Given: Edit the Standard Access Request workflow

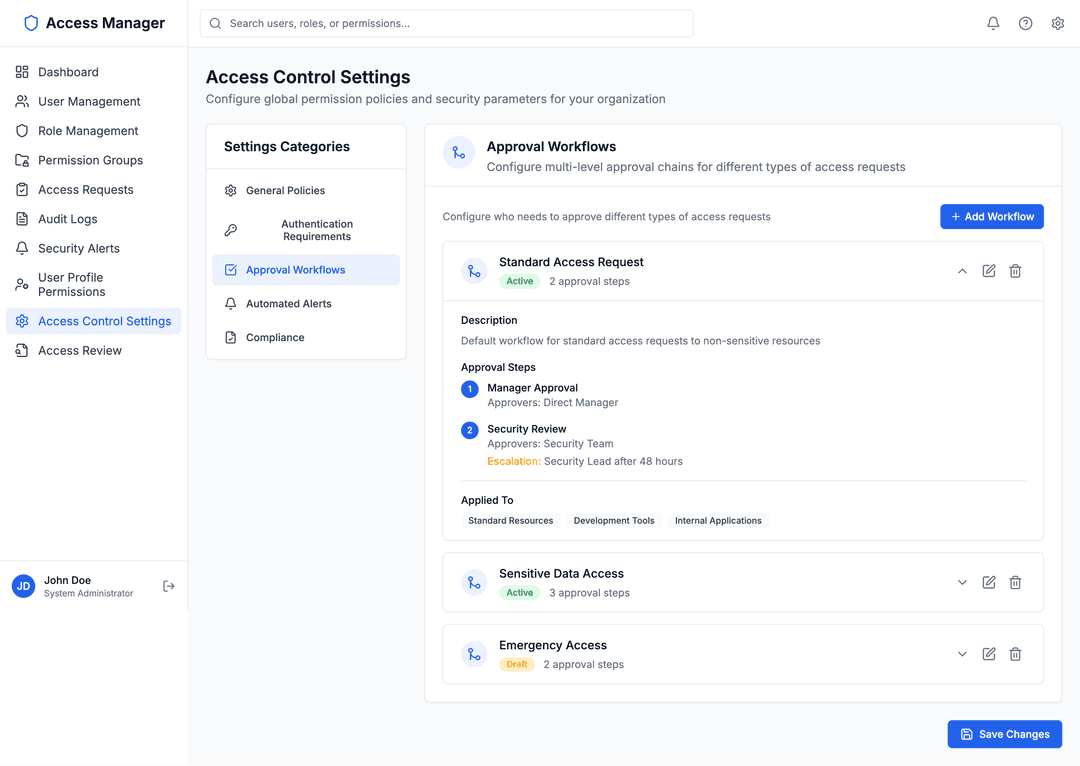Looking at the screenshot, I should pyautogui.click(x=989, y=271).
